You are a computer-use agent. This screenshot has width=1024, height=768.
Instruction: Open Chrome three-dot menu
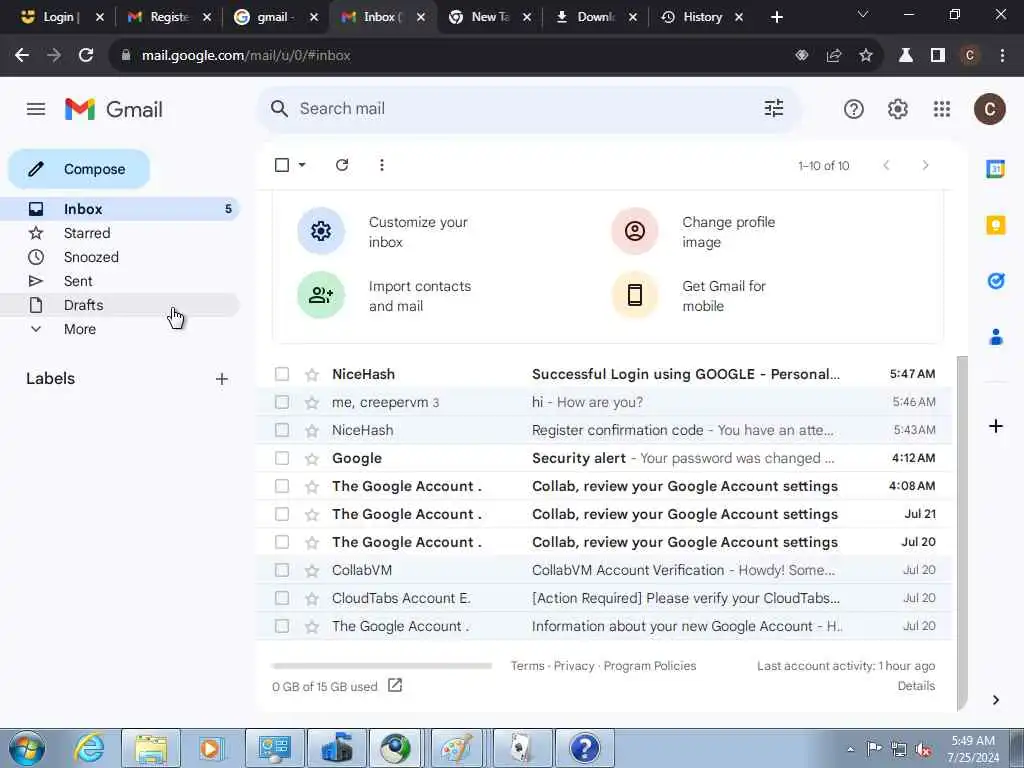1002,56
